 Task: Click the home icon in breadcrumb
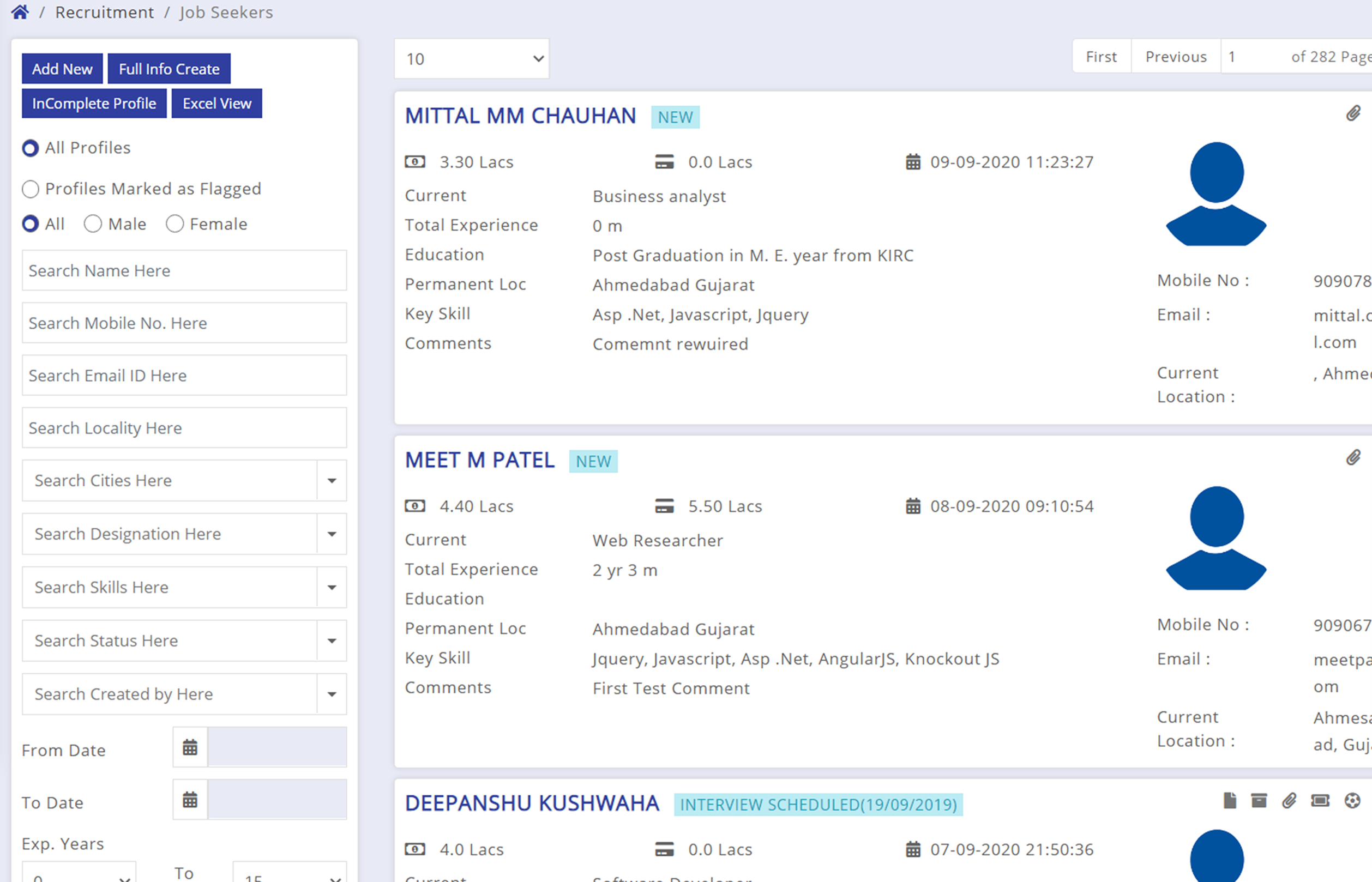20,12
